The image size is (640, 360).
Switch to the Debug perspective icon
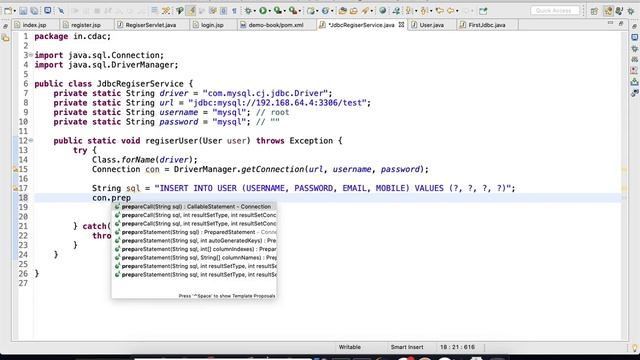631,11
